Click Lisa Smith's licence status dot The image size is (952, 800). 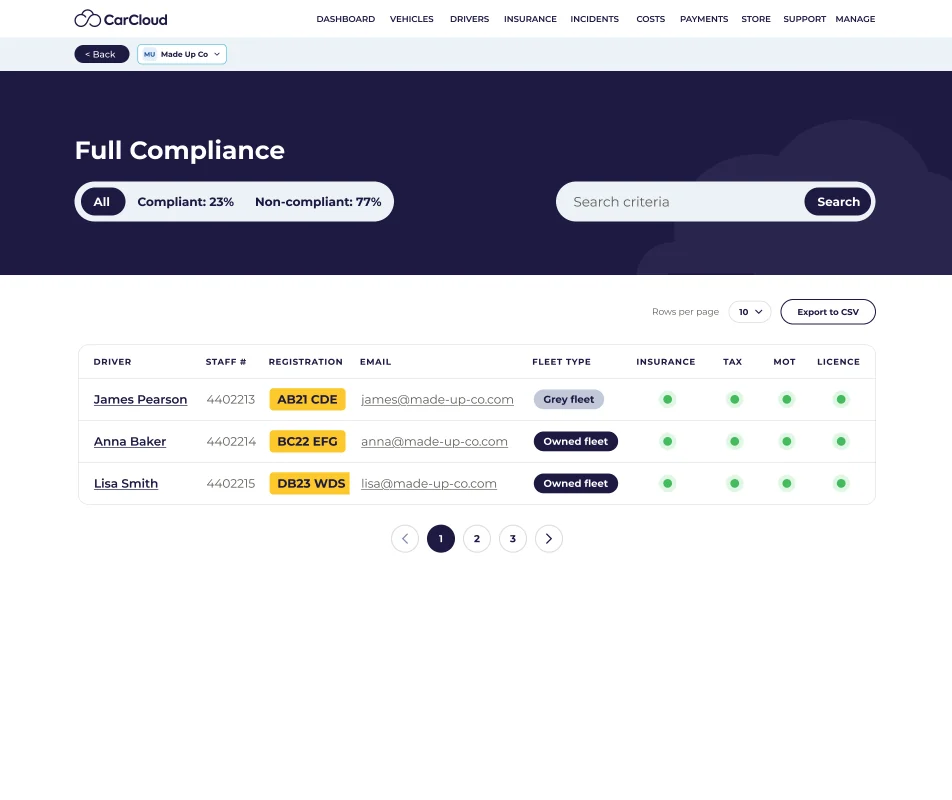click(x=840, y=483)
